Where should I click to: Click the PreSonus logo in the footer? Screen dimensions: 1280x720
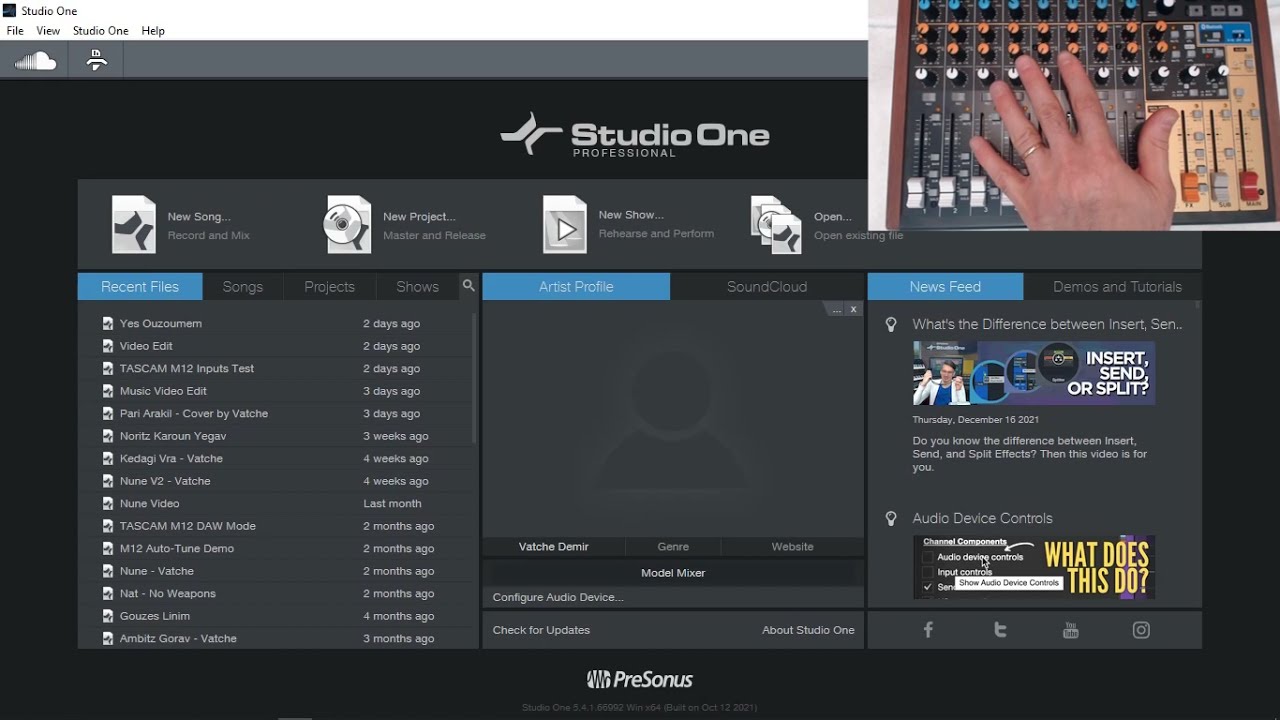click(639, 680)
